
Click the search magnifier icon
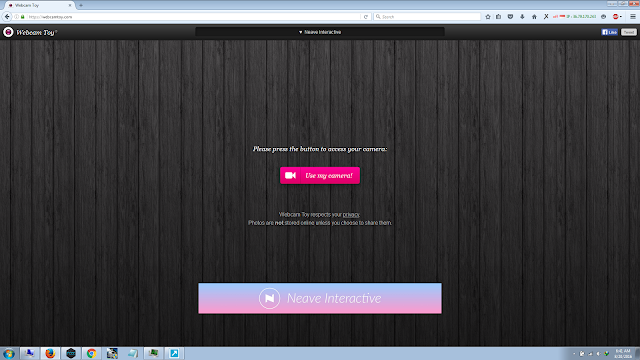click(x=378, y=17)
